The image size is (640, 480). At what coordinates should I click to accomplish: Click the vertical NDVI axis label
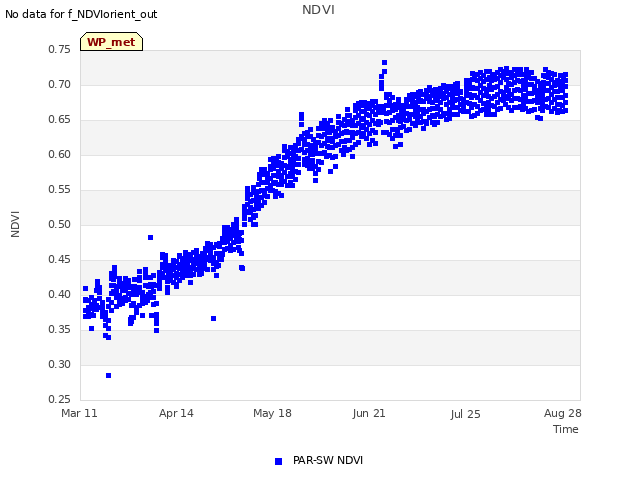click(15, 224)
